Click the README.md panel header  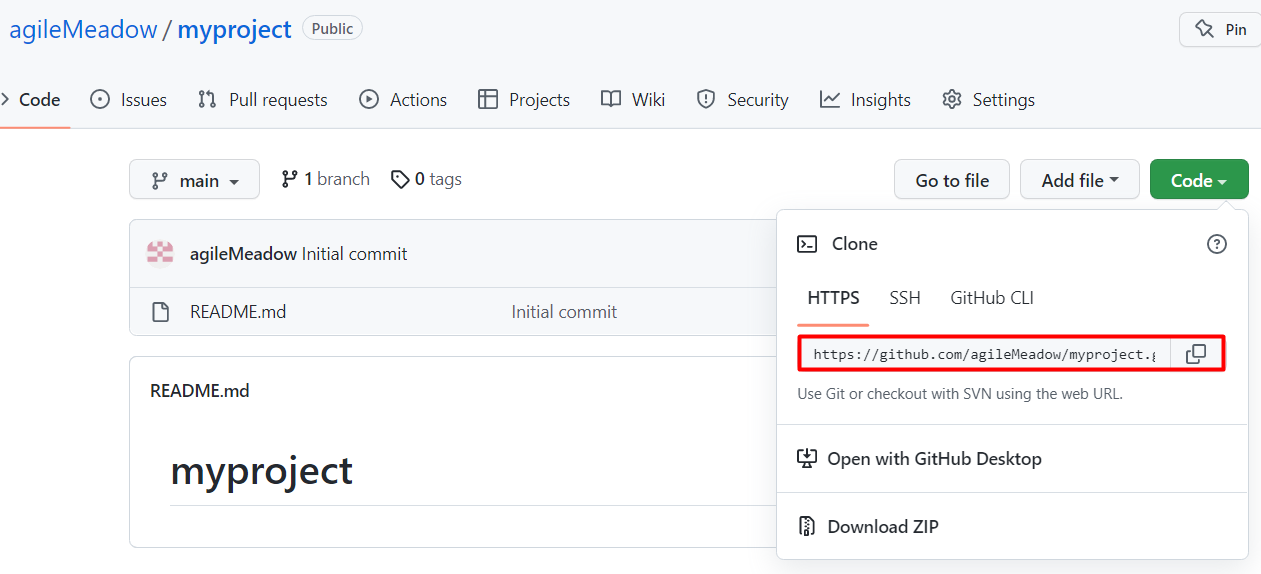tap(199, 391)
